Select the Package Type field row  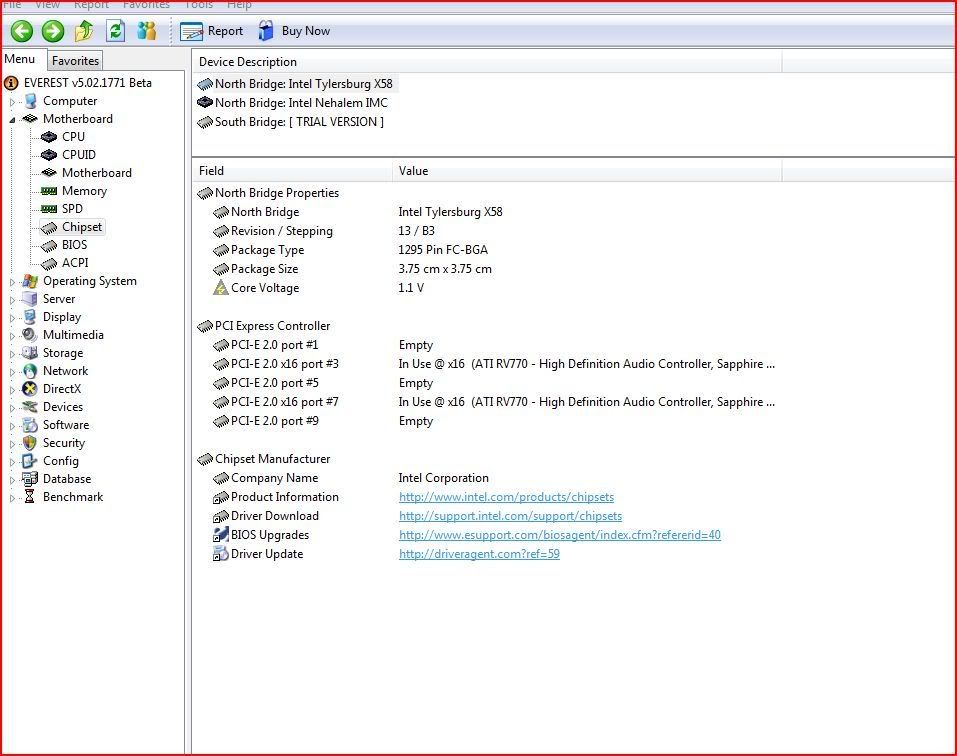(350, 250)
